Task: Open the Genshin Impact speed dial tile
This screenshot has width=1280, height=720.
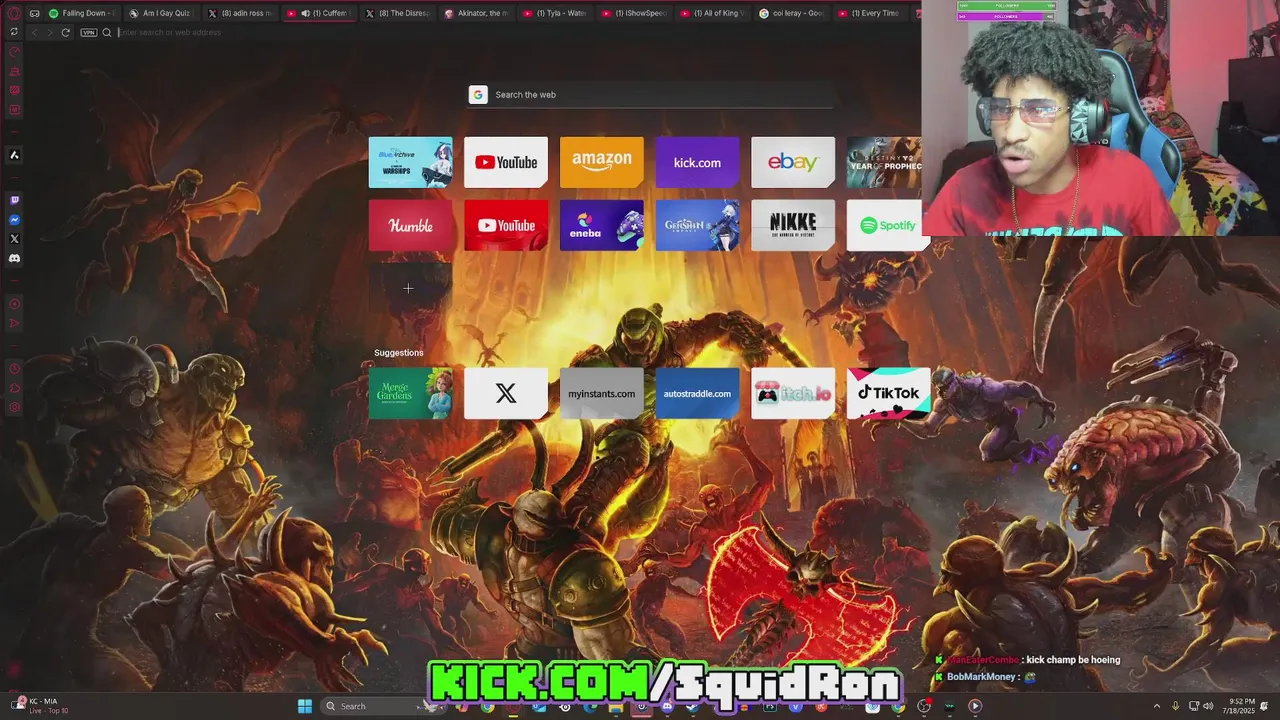Action: point(697,225)
